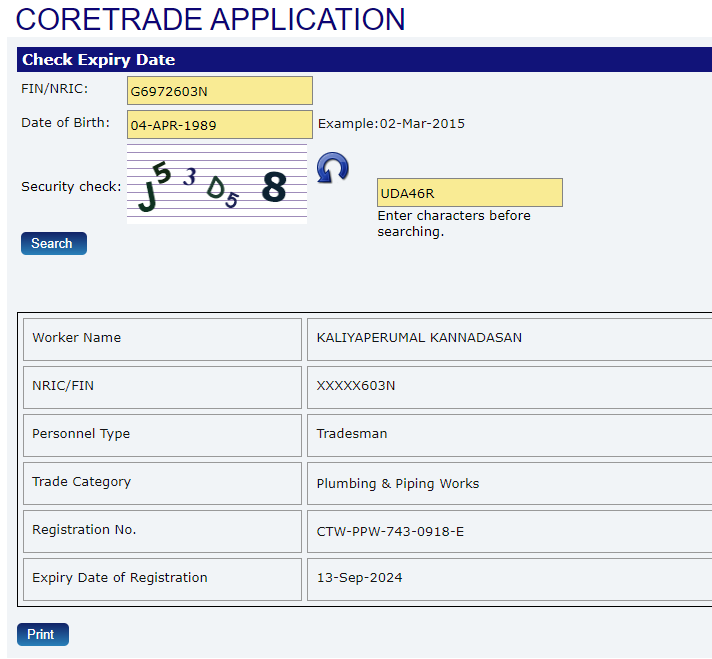Select the expiry date 13-Sep-2024
Viewport: 712px width, 659px height.
[x=360, y=578]
